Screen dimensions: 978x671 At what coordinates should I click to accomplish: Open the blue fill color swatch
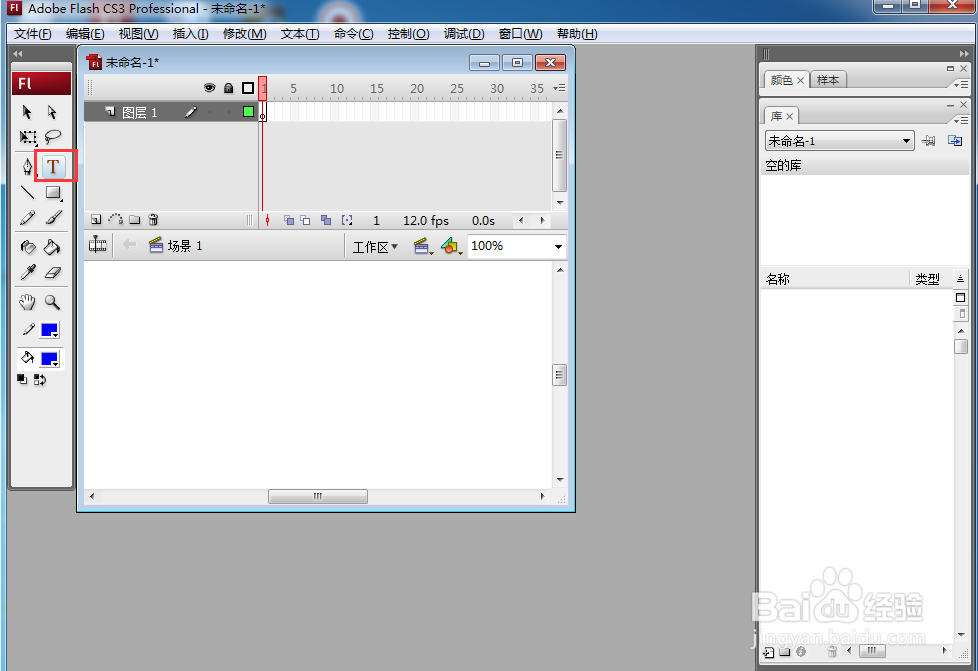[x=50, y=359]
